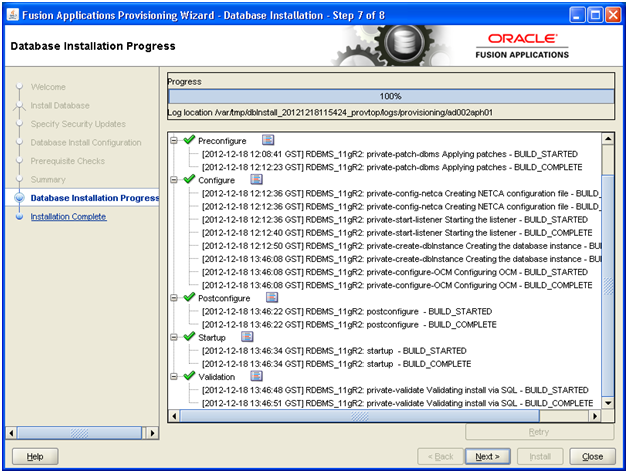The height and width of the screenshot is (473, 628).
Task: Click the Close button
Action: pyautogui.click(x=592, y=457)
